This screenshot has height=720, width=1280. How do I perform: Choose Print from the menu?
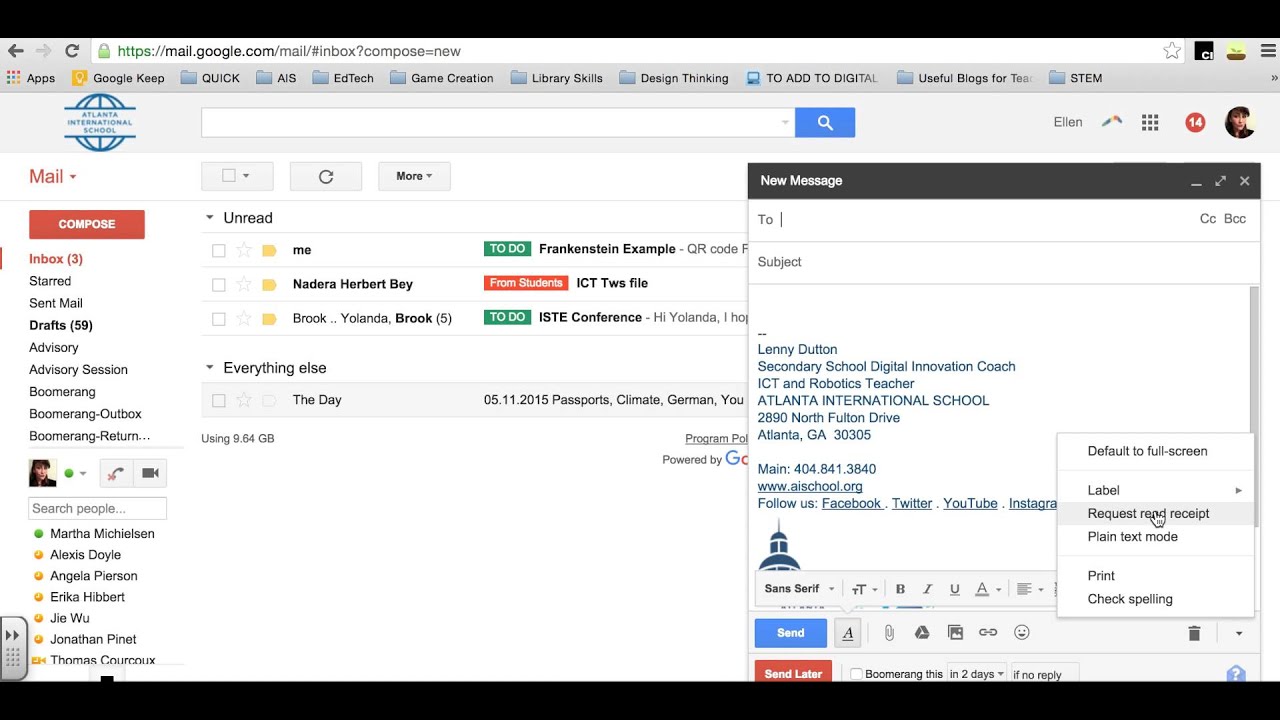pyautogui.click(x=1155, y=576)
